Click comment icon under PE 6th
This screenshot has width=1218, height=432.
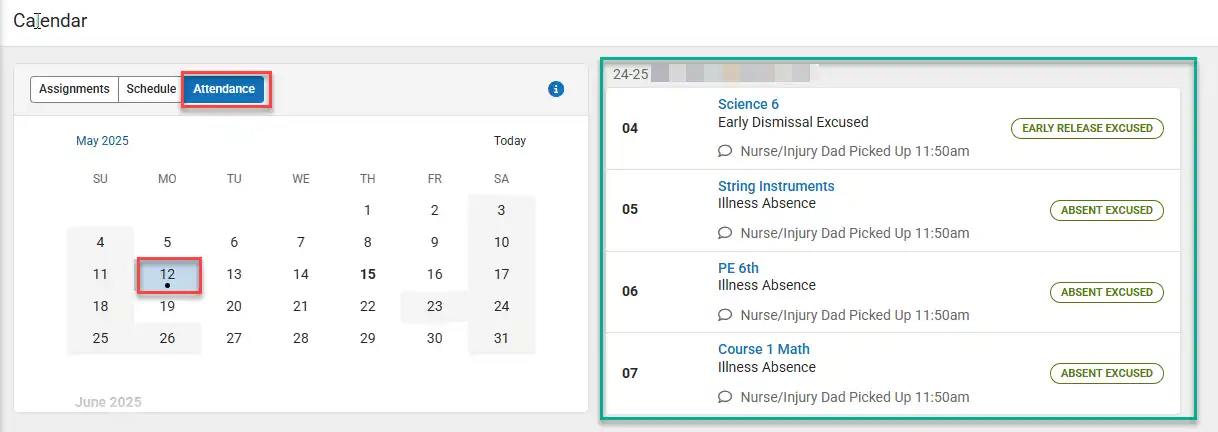[725, 315]
